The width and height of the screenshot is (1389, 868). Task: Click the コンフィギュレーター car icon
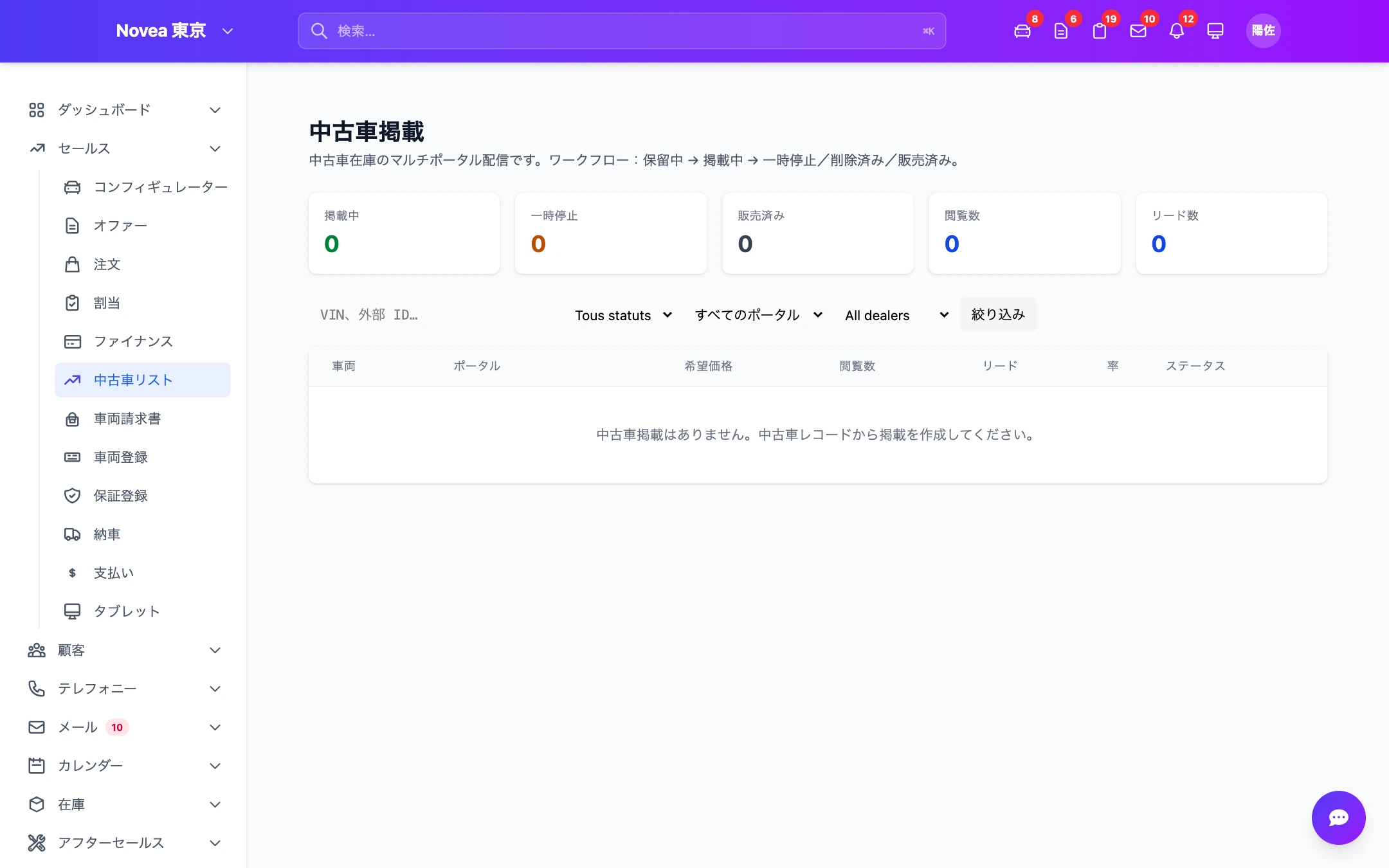tap(73, 187)
